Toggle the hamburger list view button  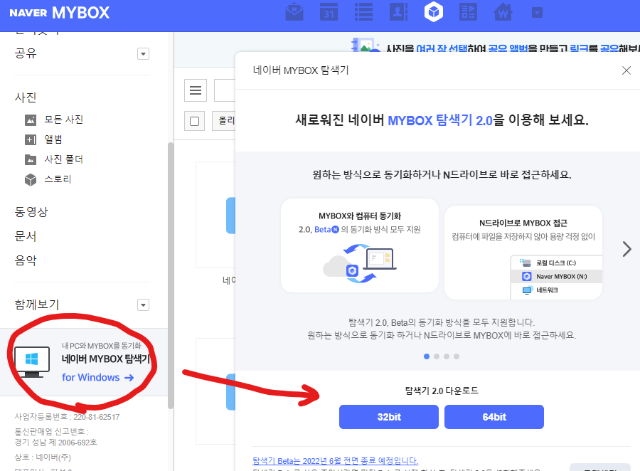(195, 90)
